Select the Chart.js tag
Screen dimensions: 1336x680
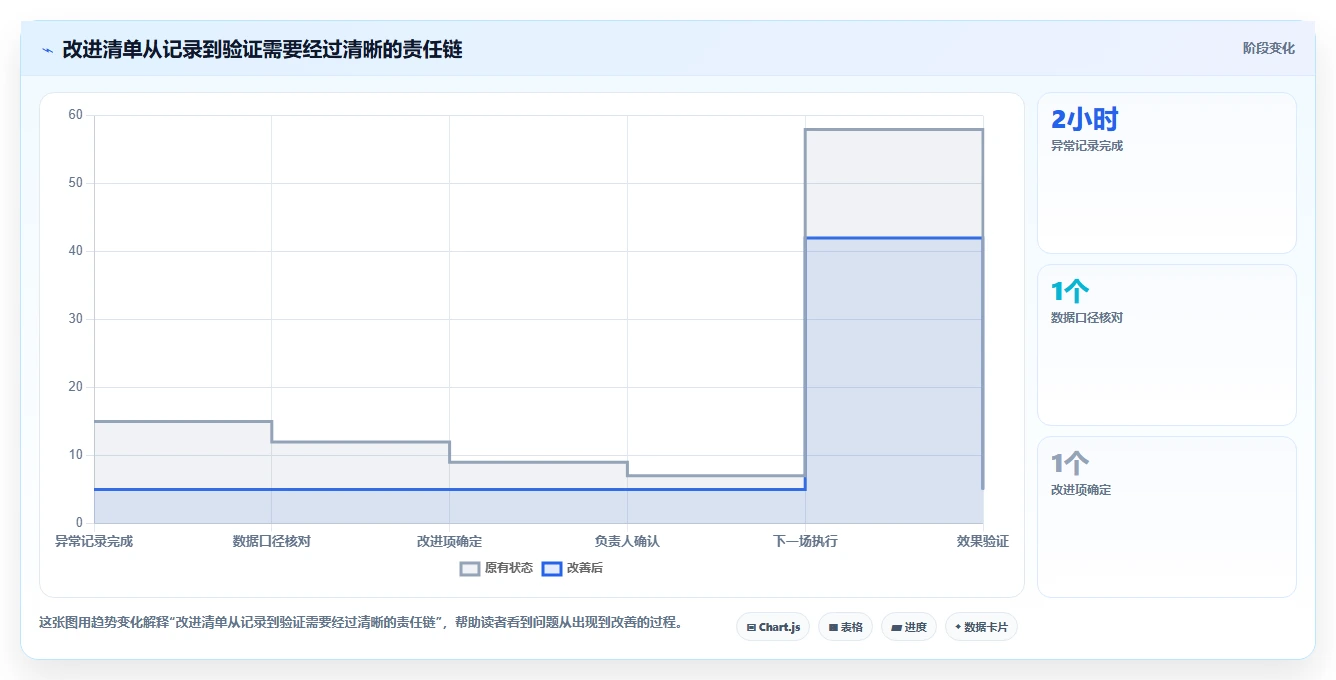click(773, 627)
